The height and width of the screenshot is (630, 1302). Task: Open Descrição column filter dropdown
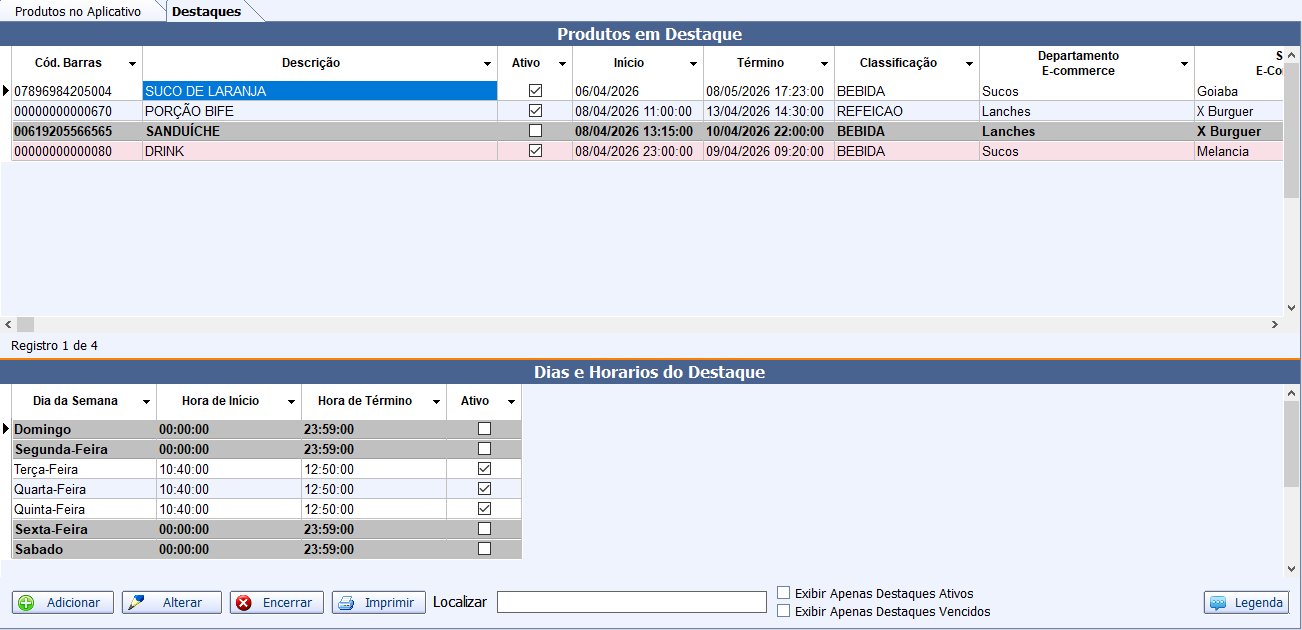[487, 64]
